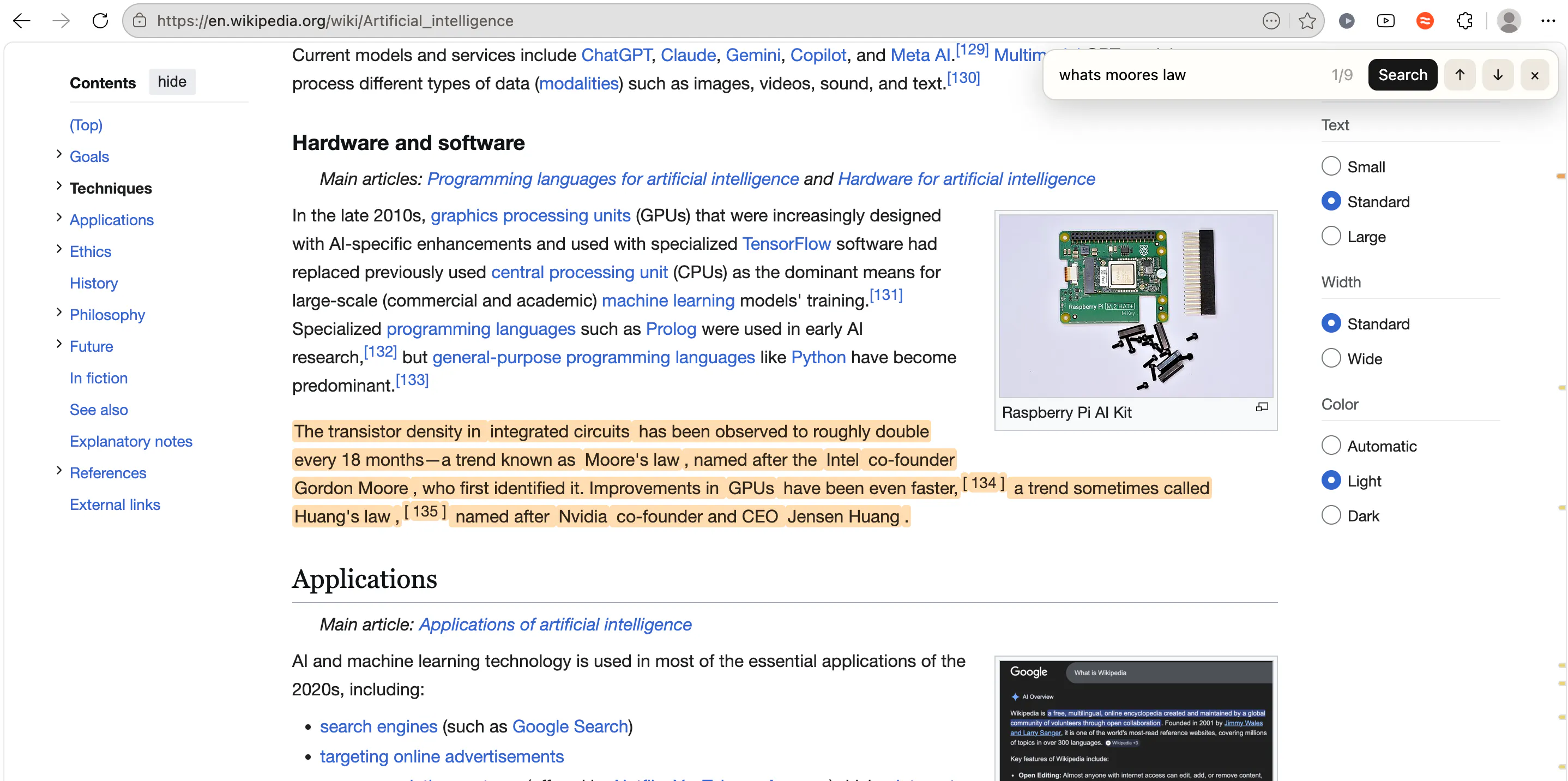Viewport: 1568px width, 781px height.
Task: Open the Raspberry Pi AI Kit thumbnail
Action: pyautogui.click(x=1136, y=305)
